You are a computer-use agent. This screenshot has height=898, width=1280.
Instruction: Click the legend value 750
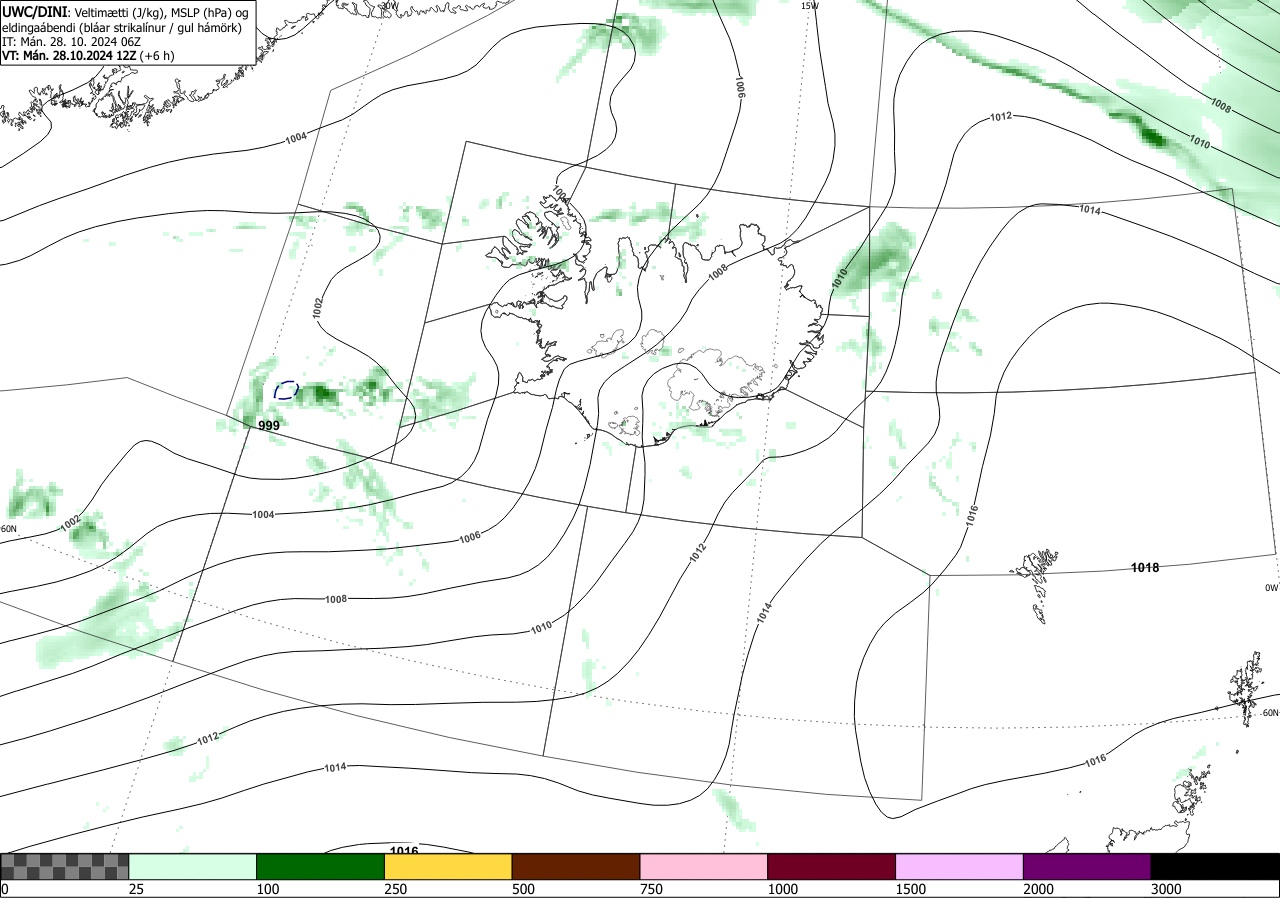coord(652,889)
